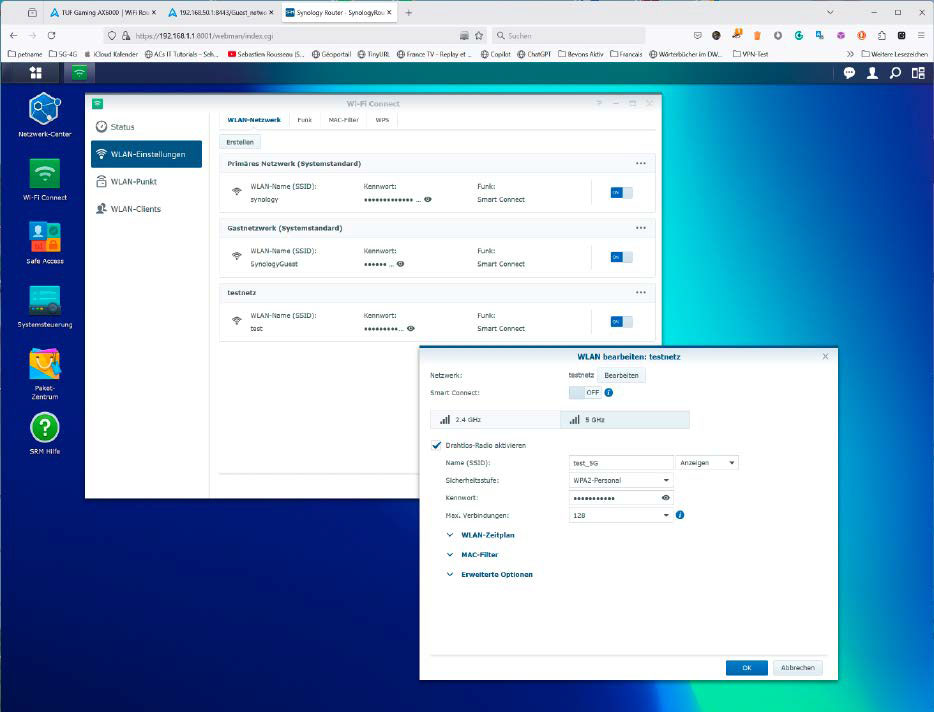
Task: Click the chat bubble notification icon
Action: (x=849, y=72)
